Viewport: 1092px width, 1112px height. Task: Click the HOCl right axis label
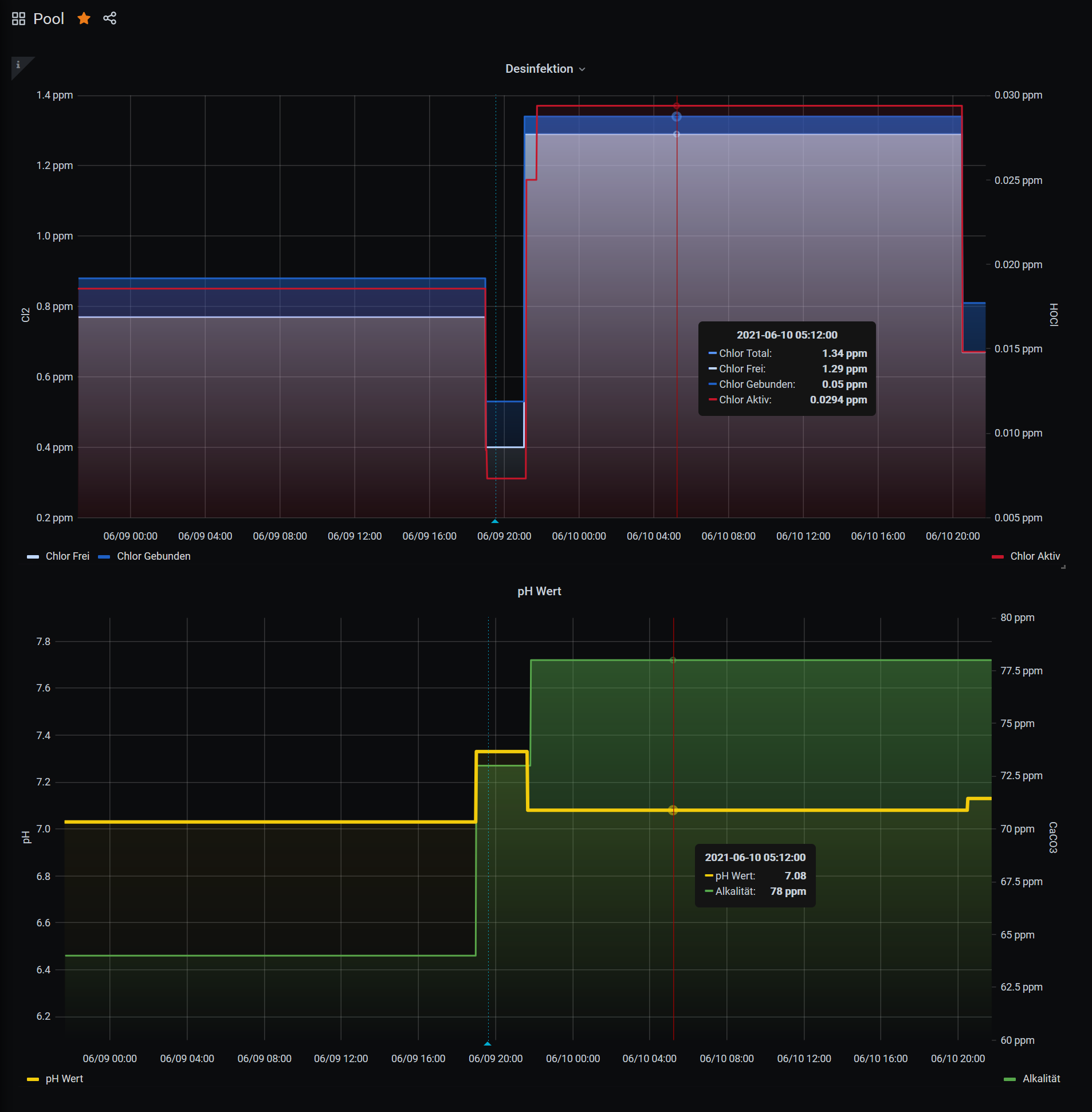[1054, 315]
